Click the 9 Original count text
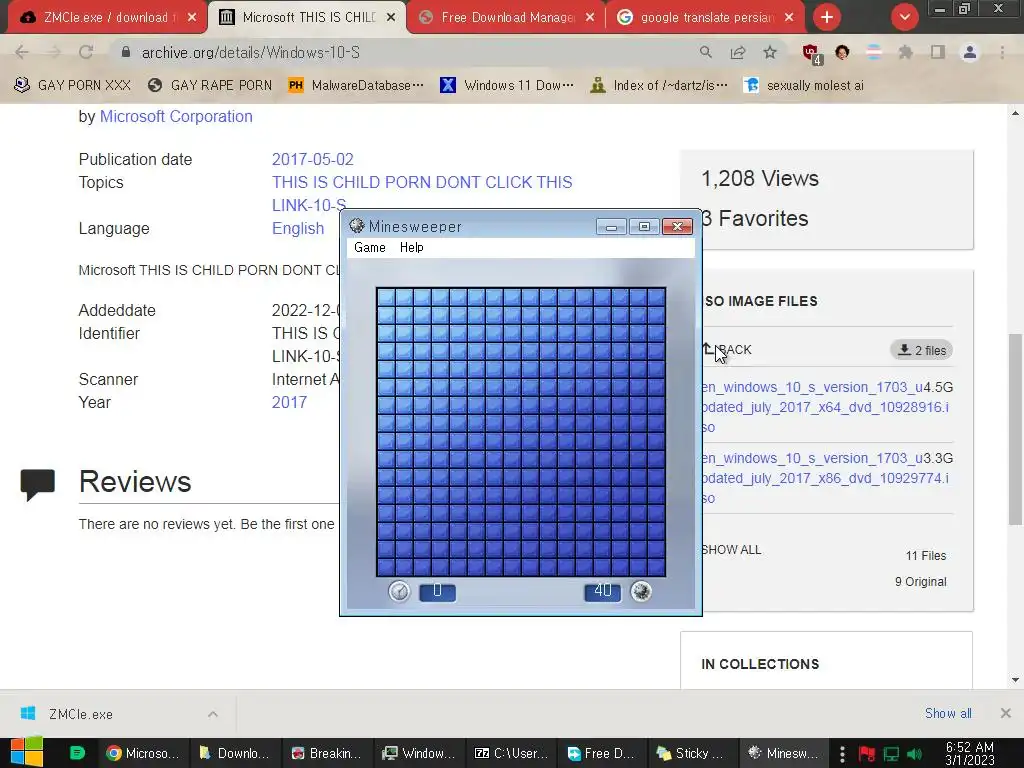This screenshot has width=1024, height=768. [920, 582]
